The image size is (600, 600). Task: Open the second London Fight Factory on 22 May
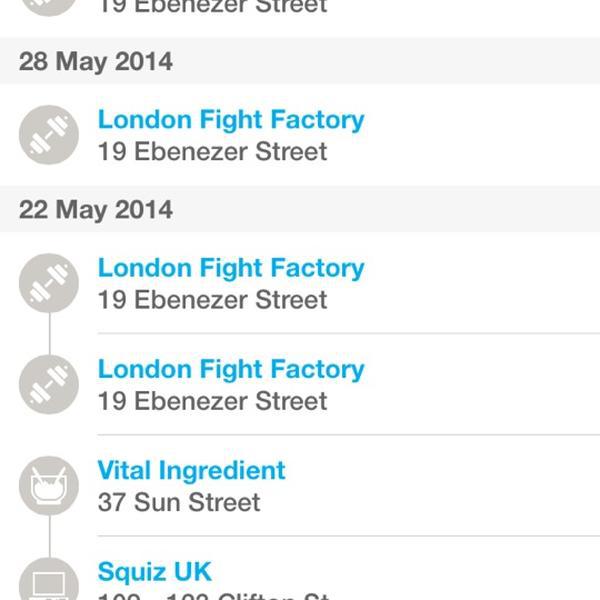(x=231, y=369)
